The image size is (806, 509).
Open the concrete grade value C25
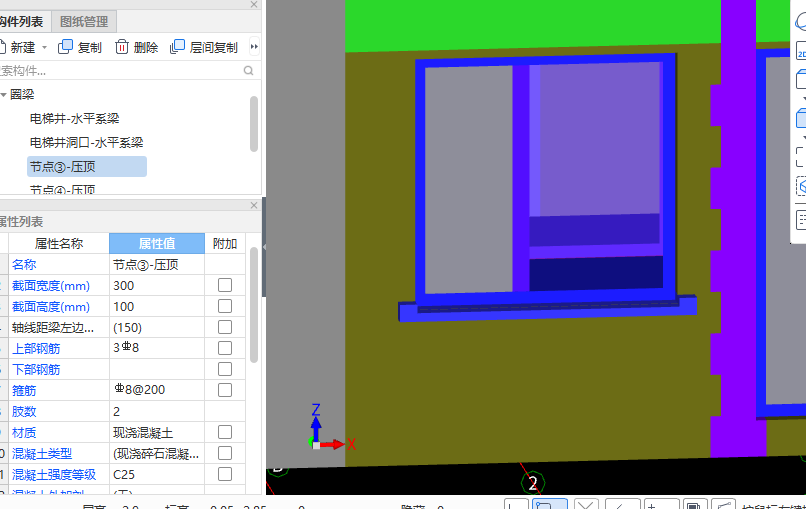click(x=157, y=474)
